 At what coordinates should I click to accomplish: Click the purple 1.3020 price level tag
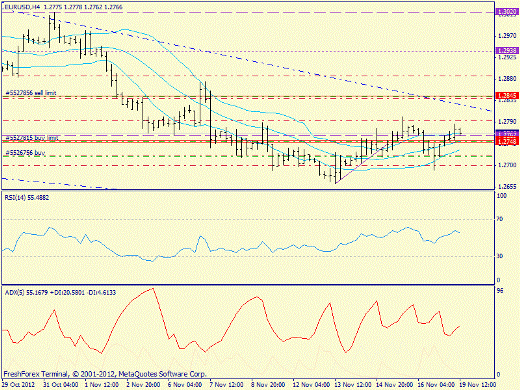point(507,12)
